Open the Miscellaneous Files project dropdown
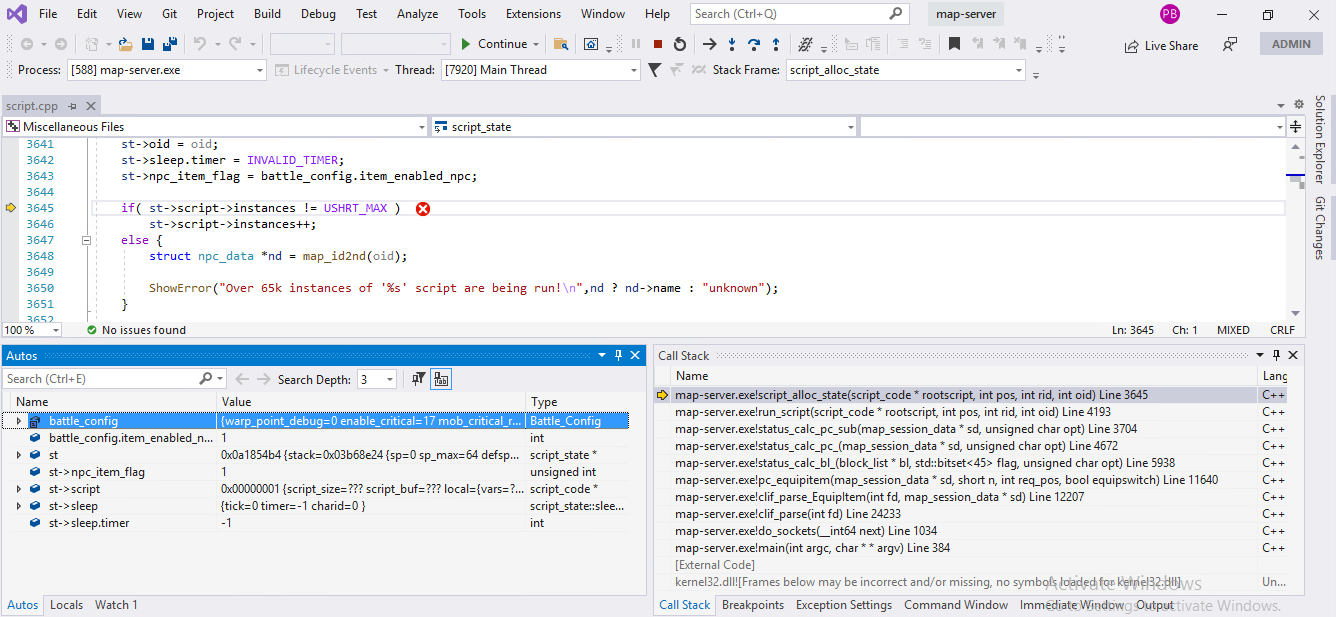The width and height of the screenshot is (1336, 617). point(421,127)
